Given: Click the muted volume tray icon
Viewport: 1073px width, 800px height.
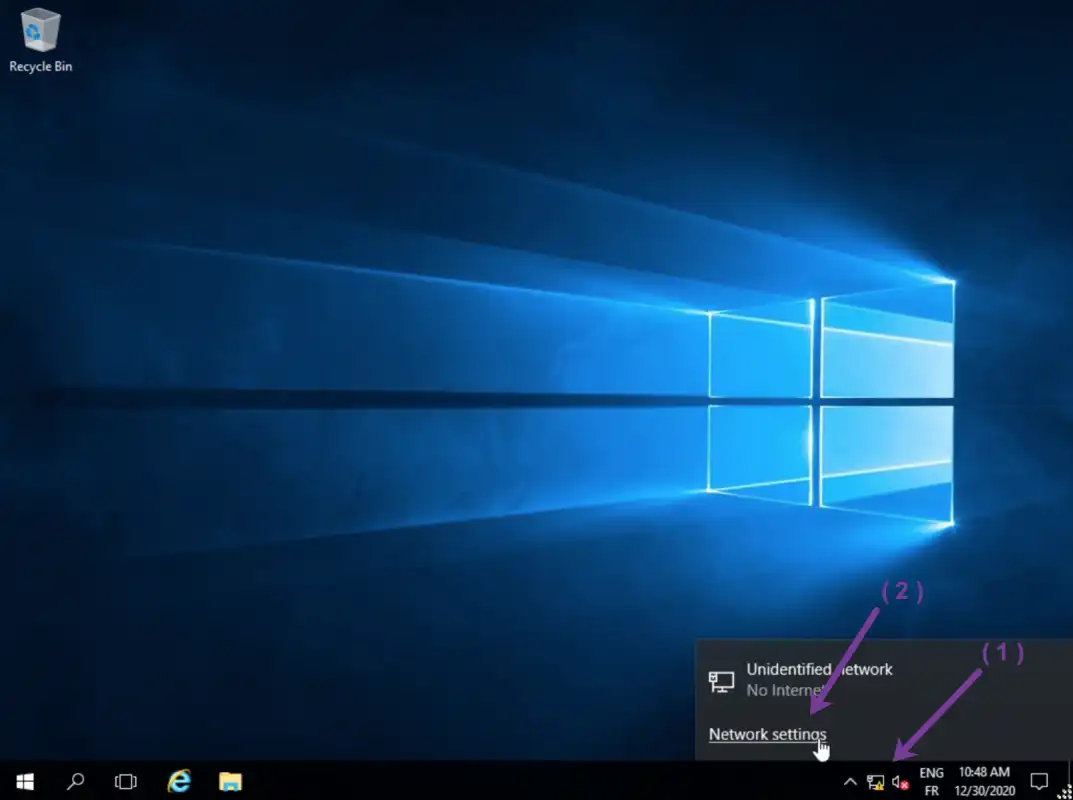Looking at the screenshot, I should [900, 782].
